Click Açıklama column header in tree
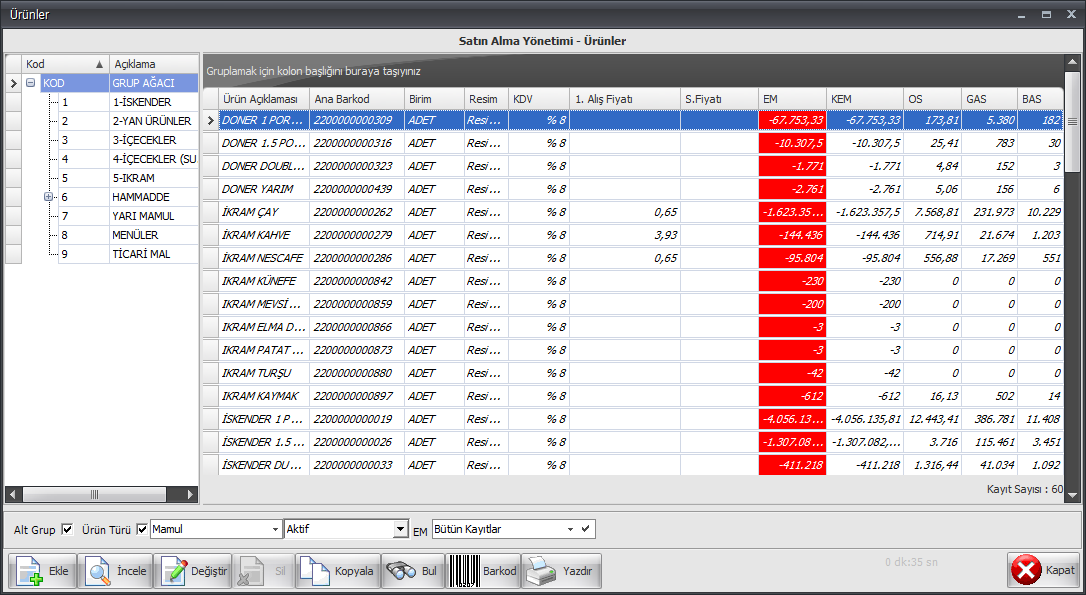 (x=154, y=64)
